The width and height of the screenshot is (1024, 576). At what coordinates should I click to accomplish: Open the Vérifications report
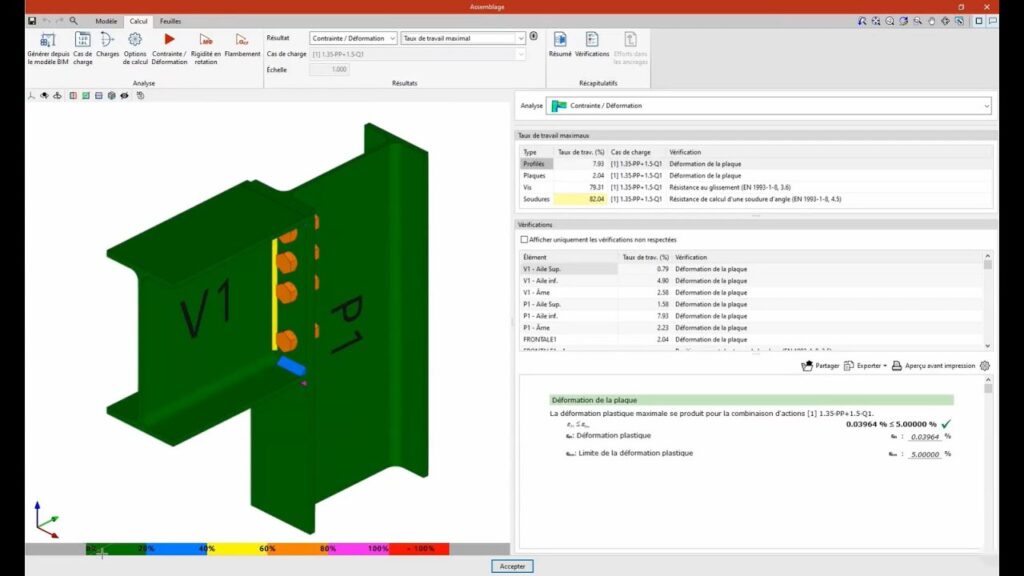(592, 41)
